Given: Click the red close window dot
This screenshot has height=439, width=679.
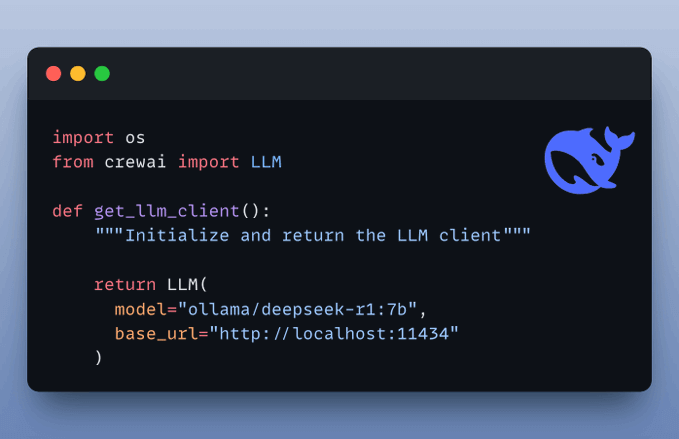Looking at the screenshot, I should click(x=54, y=74).
